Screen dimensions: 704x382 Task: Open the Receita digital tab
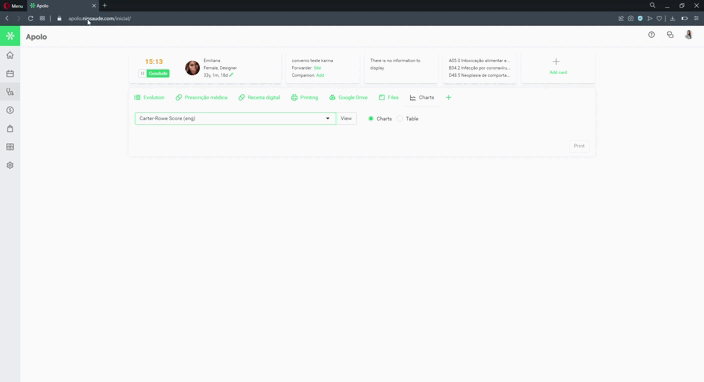[x=259, y=97]
